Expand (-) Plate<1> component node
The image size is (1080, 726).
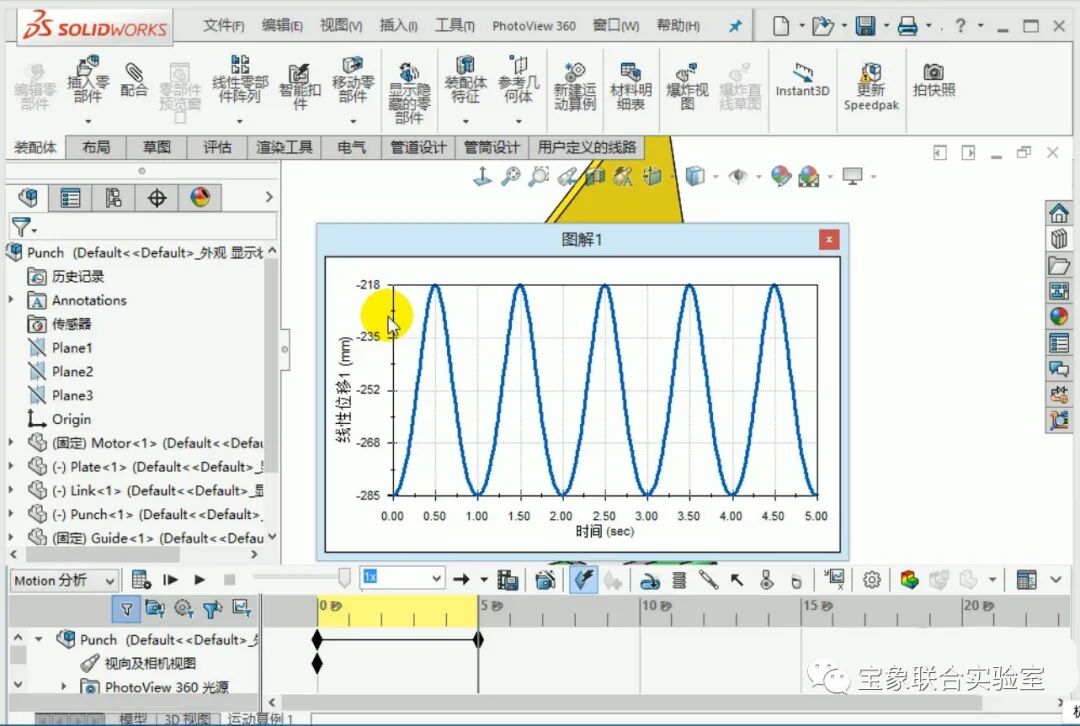(x=10, y=466)
